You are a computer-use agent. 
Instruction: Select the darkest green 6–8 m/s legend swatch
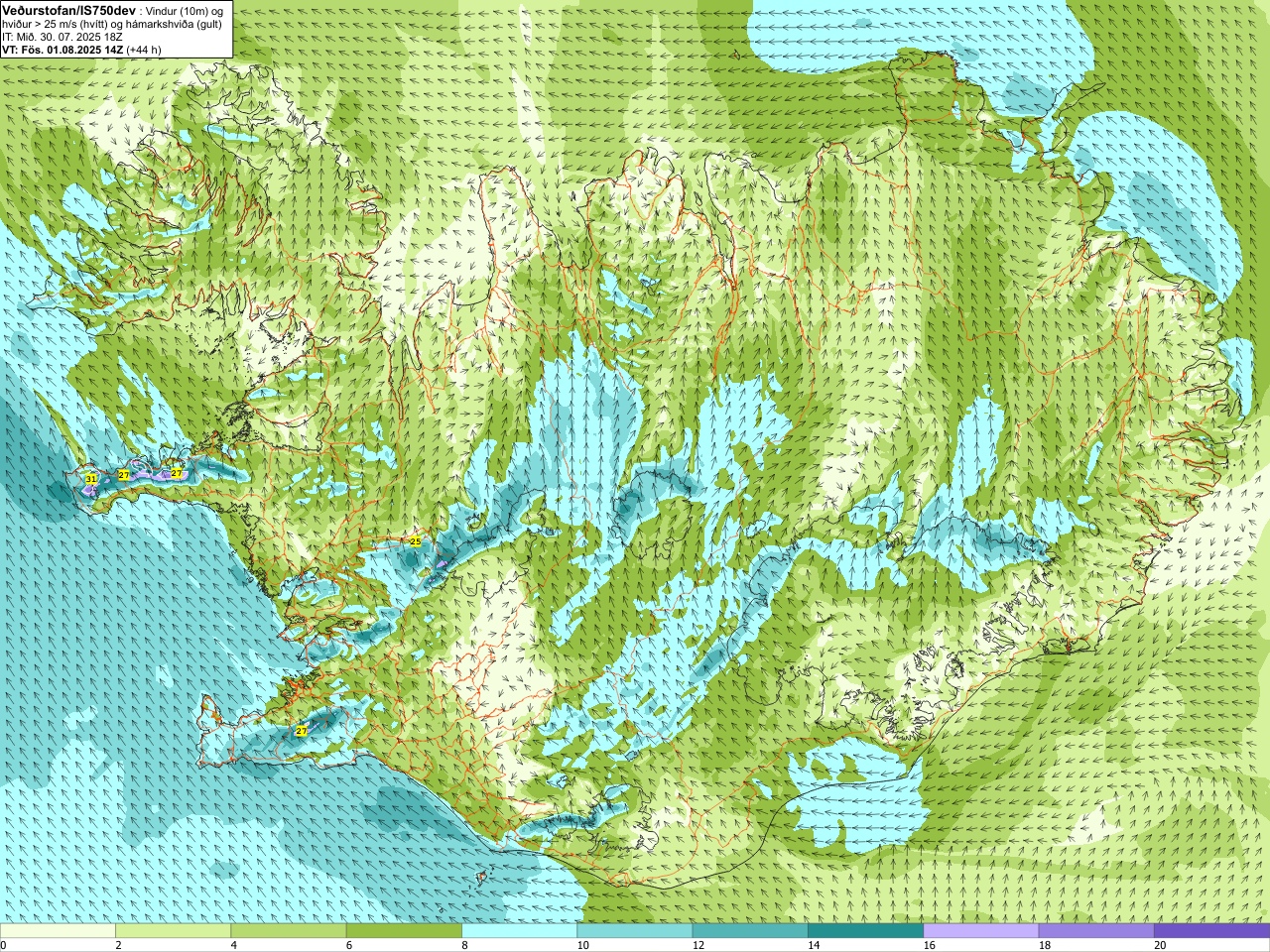[x=404, y=931]
